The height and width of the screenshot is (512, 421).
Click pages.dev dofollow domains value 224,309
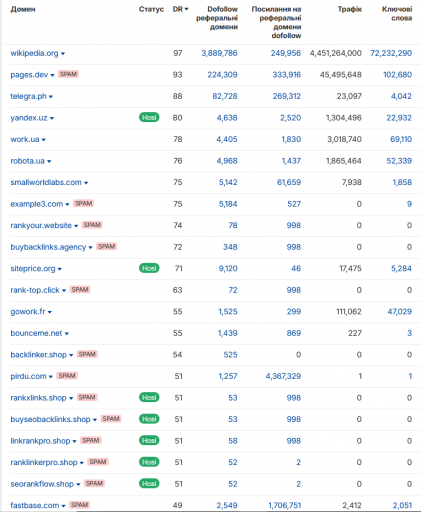pyautogui.click(x=222, y=75)
